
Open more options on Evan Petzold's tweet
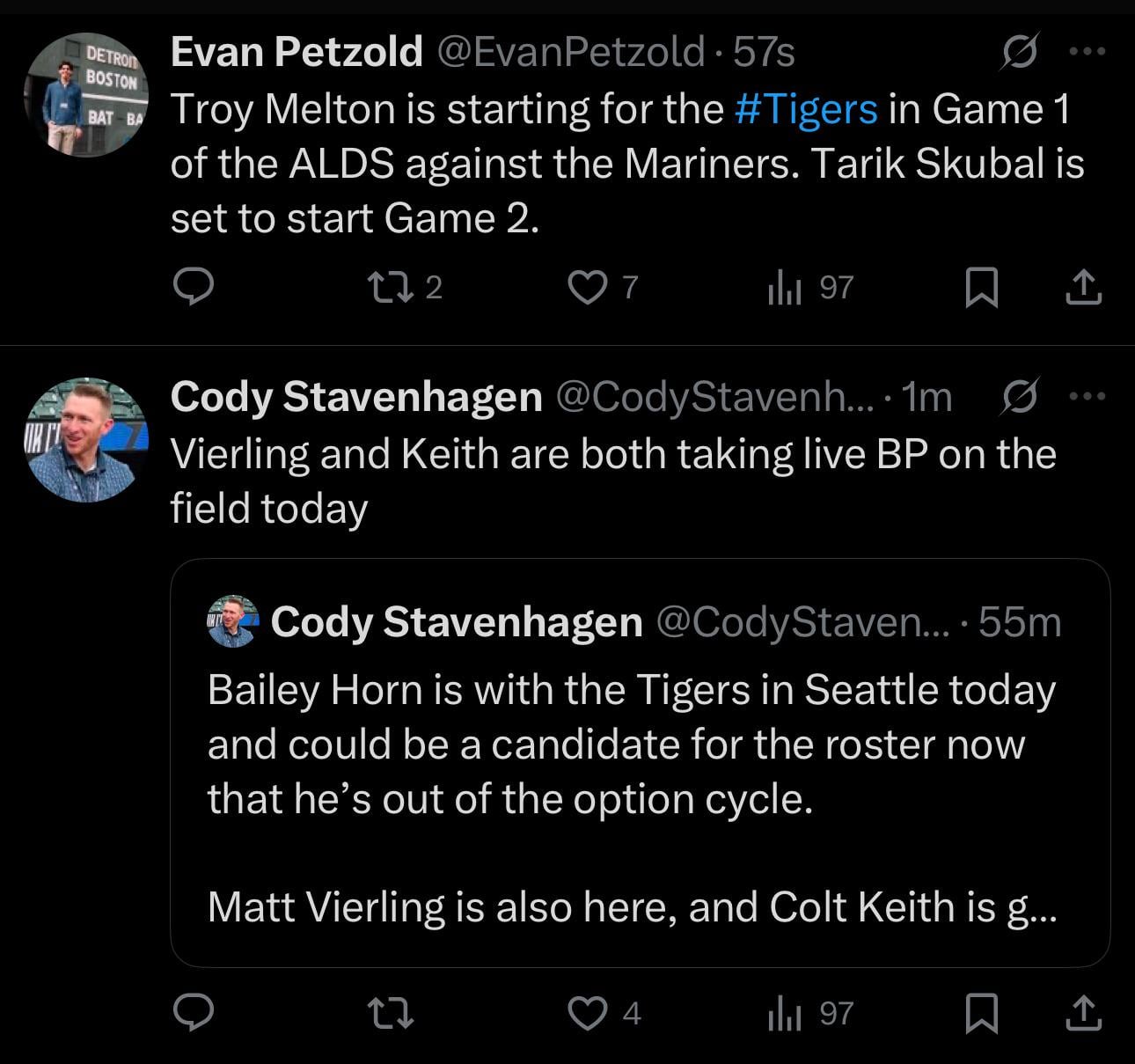point(1087,52)
